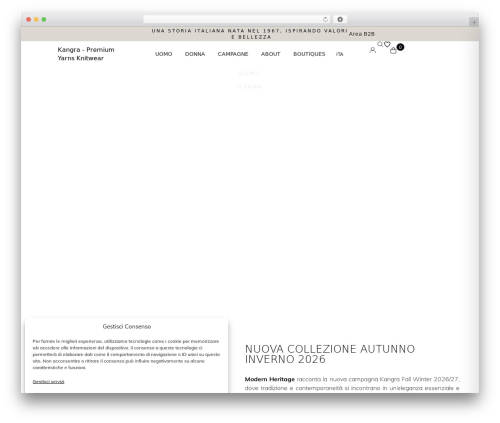
Task: Open the ABOUT menu item
Action: pos(270,54)
